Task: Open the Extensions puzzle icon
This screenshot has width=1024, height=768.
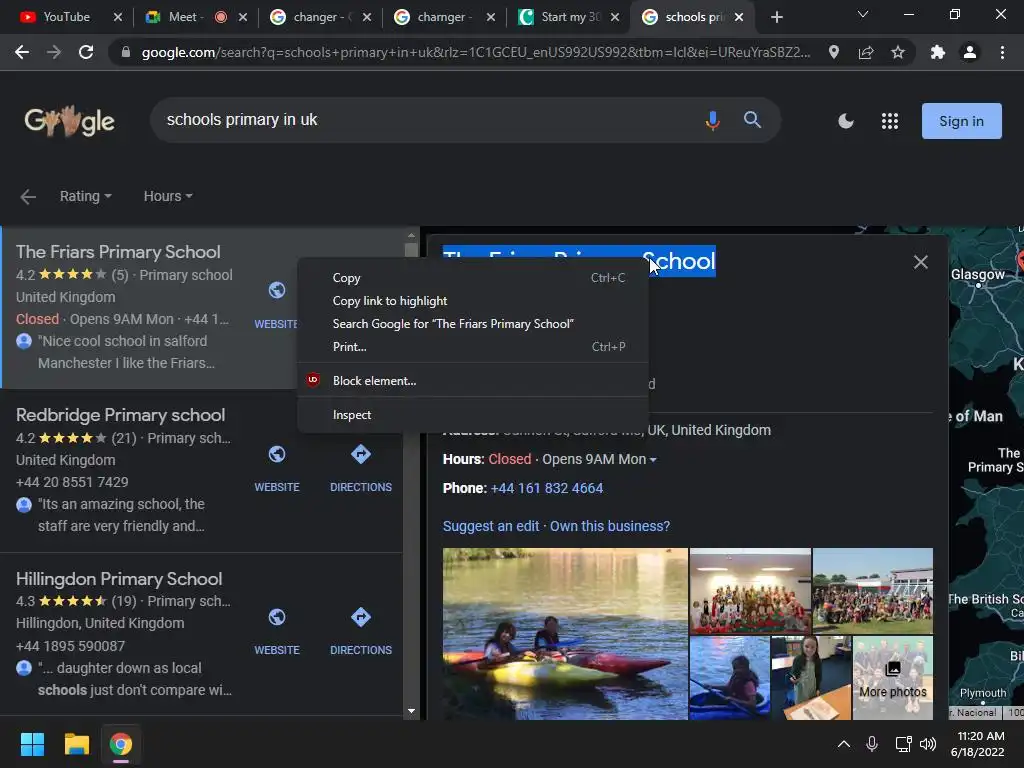Action: click(x=938, y=52)
